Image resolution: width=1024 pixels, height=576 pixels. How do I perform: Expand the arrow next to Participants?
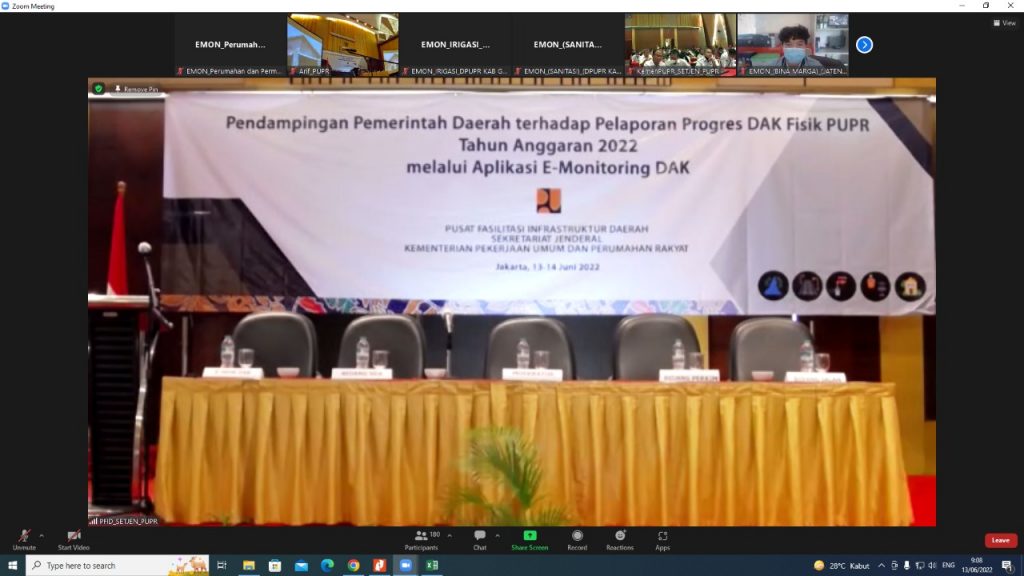pos(448,535)
